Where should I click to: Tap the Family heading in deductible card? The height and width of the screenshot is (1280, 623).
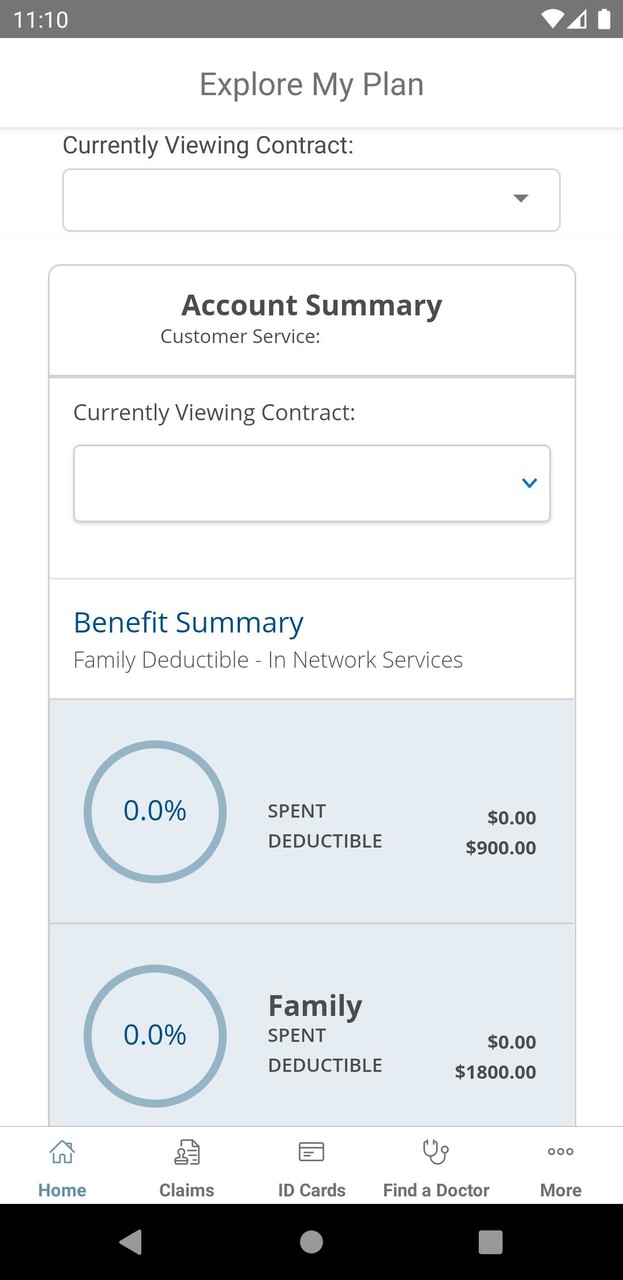(x=315, y=1006)
